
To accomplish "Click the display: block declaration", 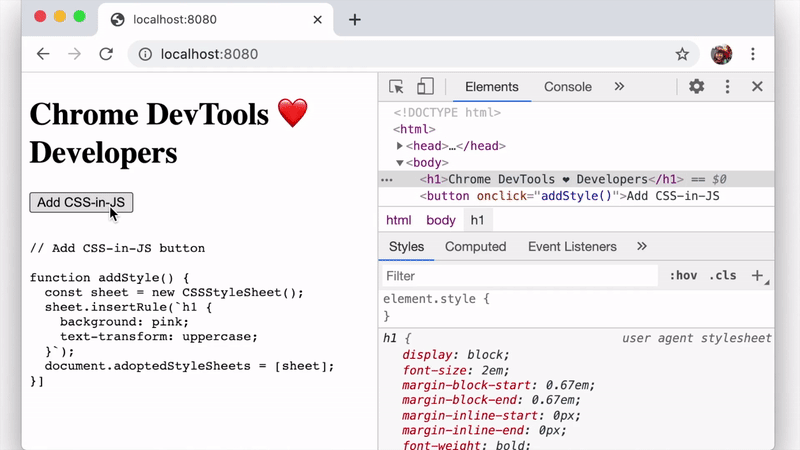I will tap(456, 355).
